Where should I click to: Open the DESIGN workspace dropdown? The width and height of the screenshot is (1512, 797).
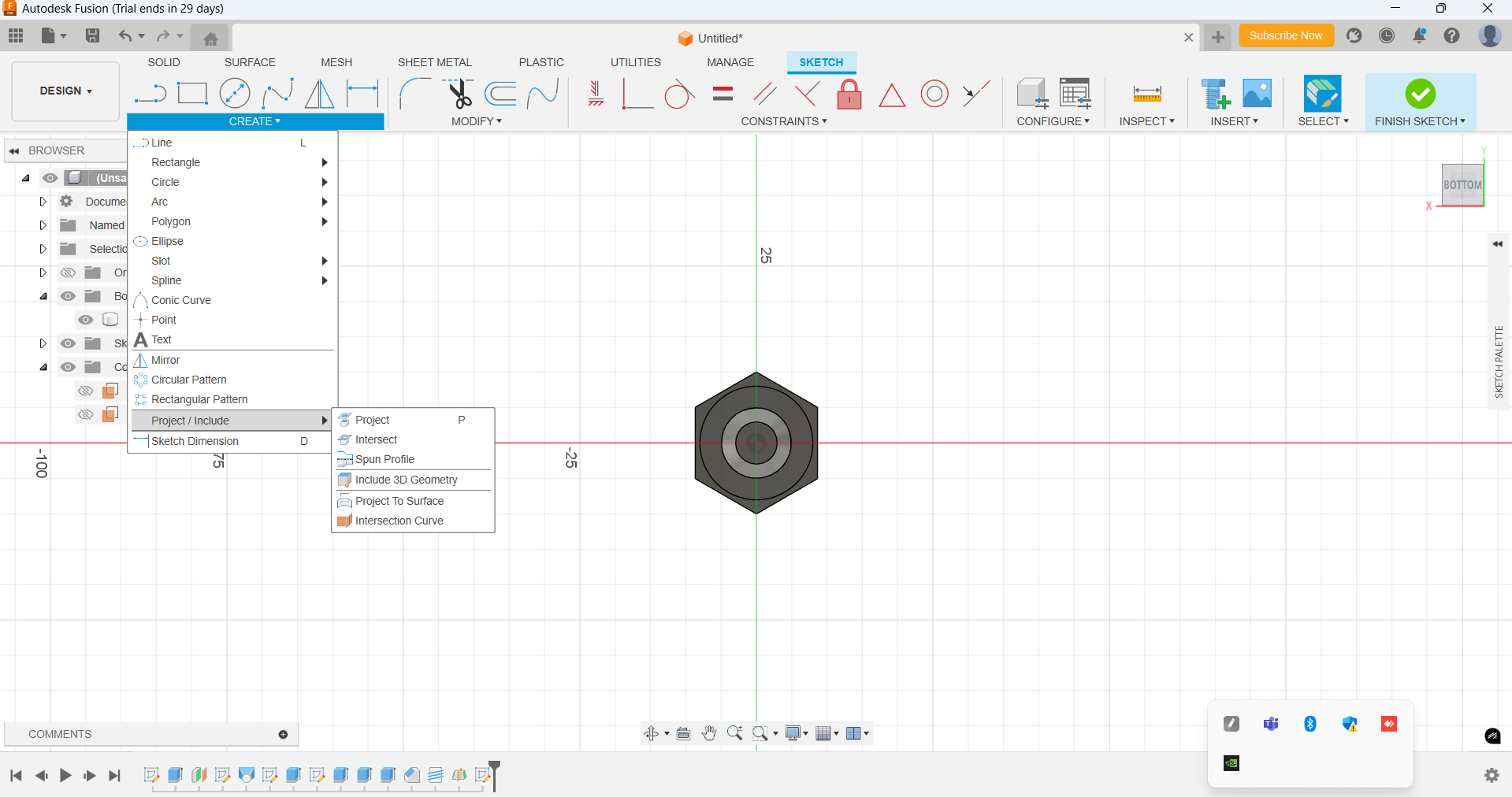[x=65, y=91]
